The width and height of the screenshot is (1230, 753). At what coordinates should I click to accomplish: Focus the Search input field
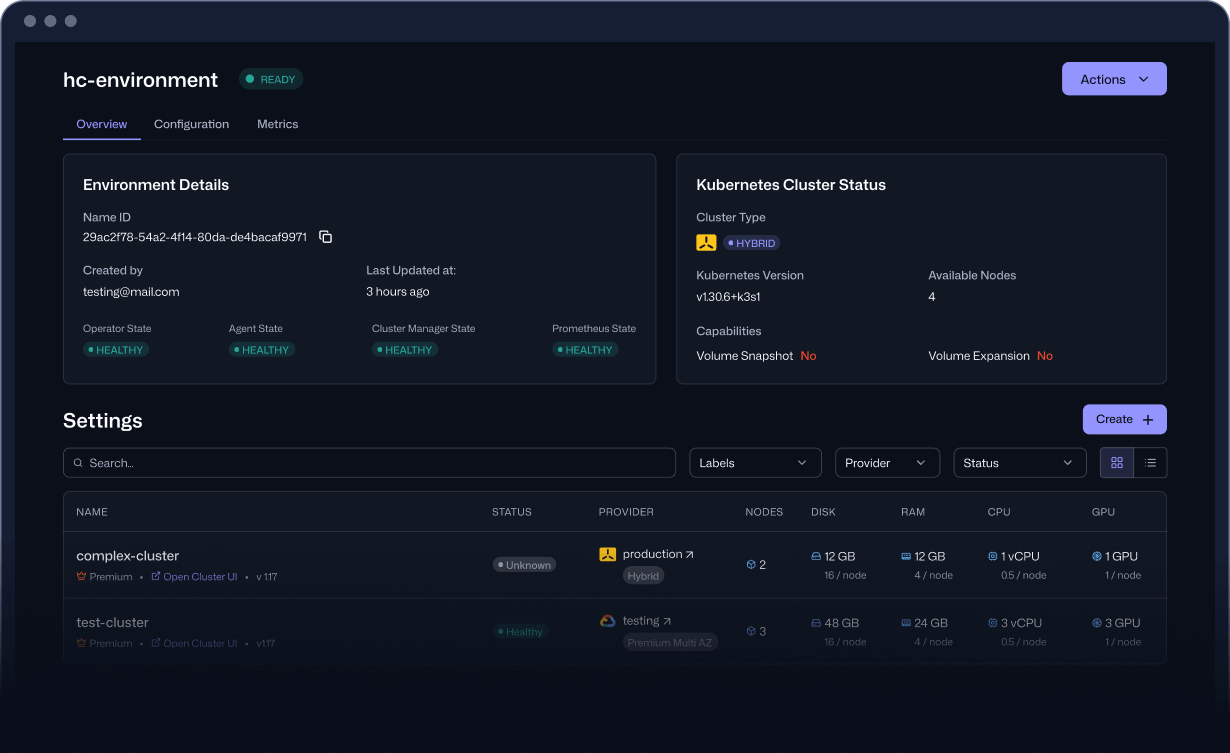coord(369,463)
